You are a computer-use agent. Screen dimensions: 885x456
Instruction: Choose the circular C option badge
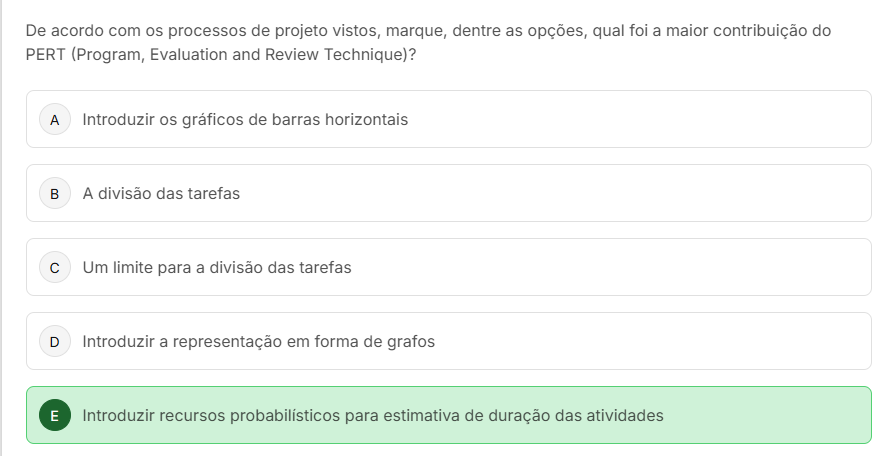pyautogui.click(x=55, y=268)
